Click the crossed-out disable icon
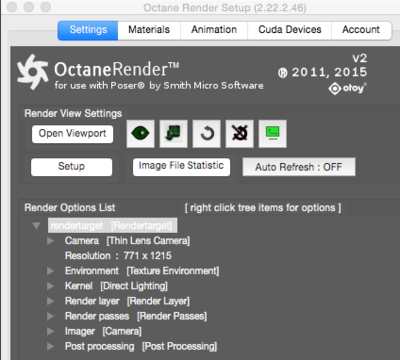Viewport: 400px width, 360px height. tap(240, 134)
